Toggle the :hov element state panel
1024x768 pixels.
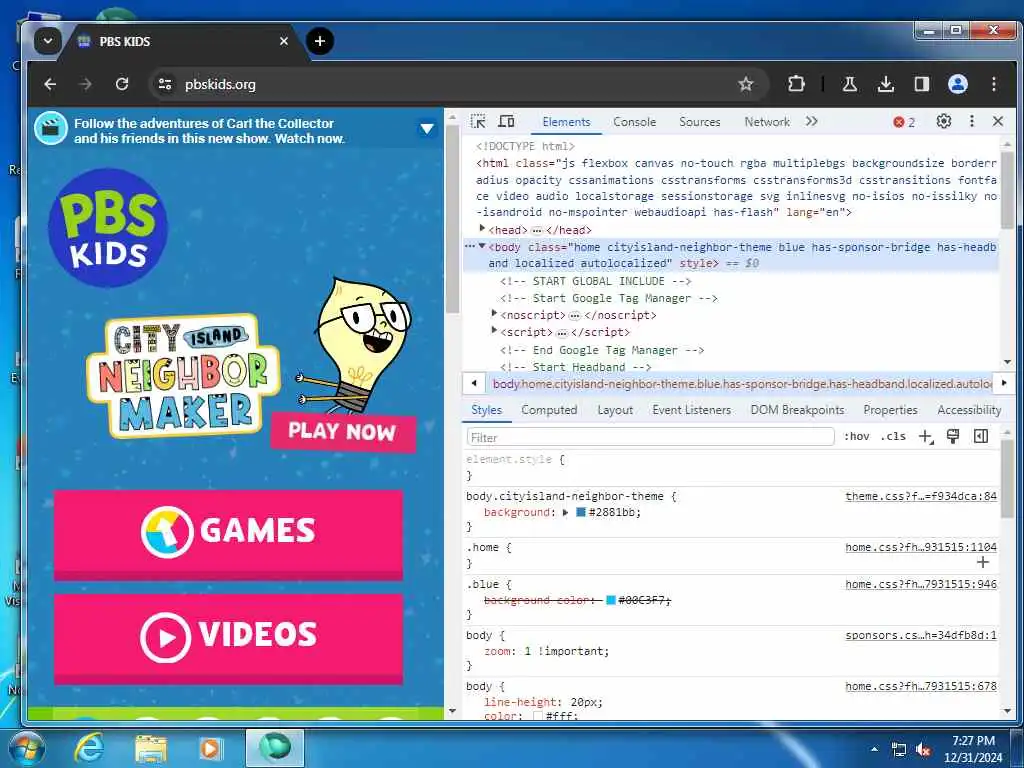pyautogui.click(x=856, y=436)
